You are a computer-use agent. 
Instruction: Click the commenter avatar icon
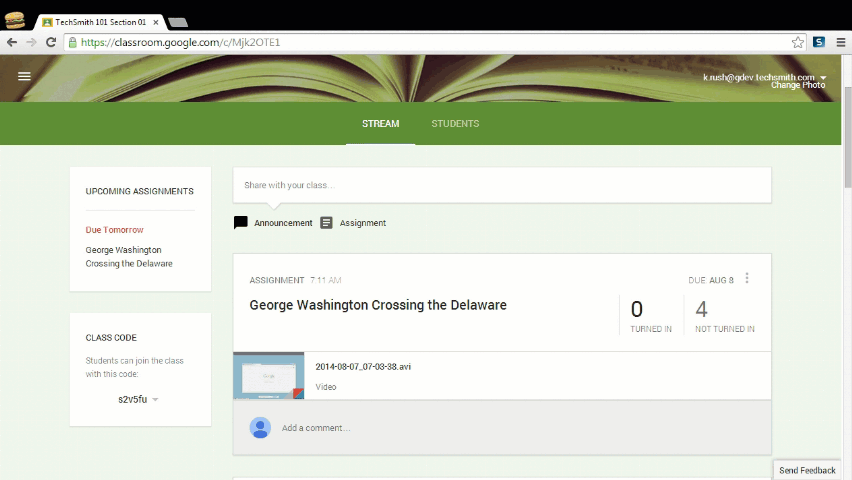coord(260,428)
